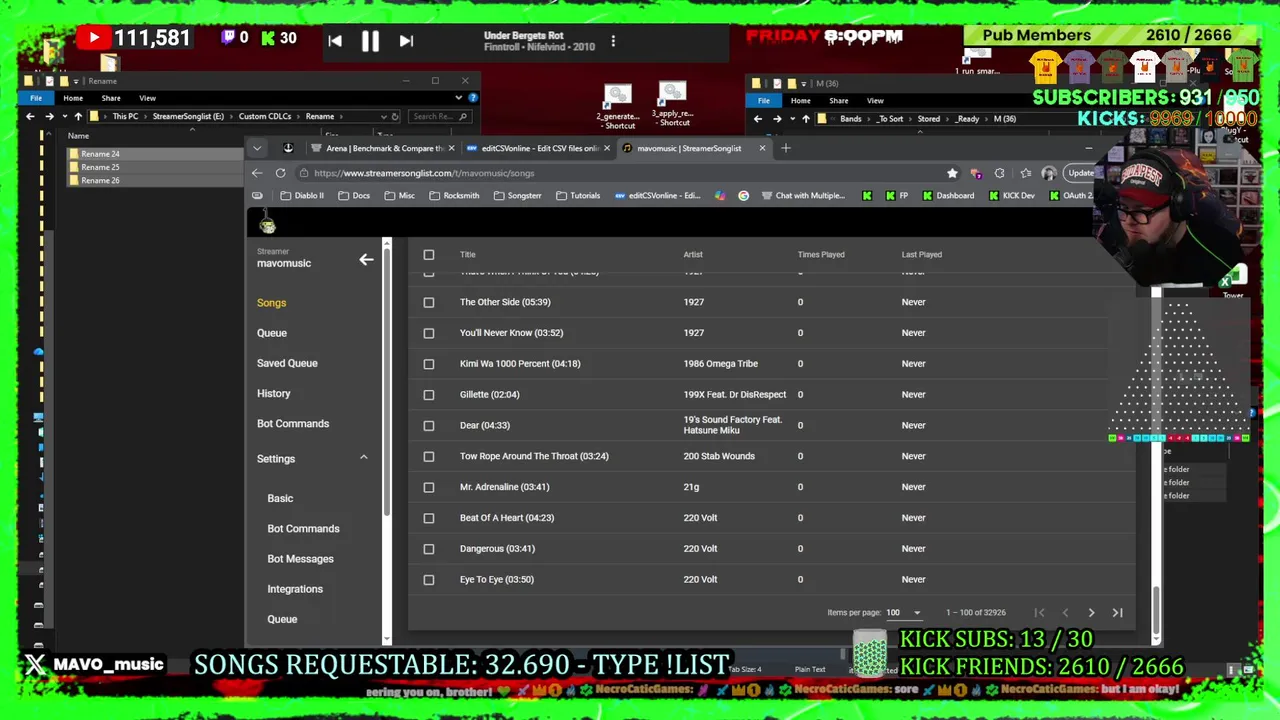
Task: Open the Dashboard bookmark
Action: pyautogui.click(x=948, y=196)
